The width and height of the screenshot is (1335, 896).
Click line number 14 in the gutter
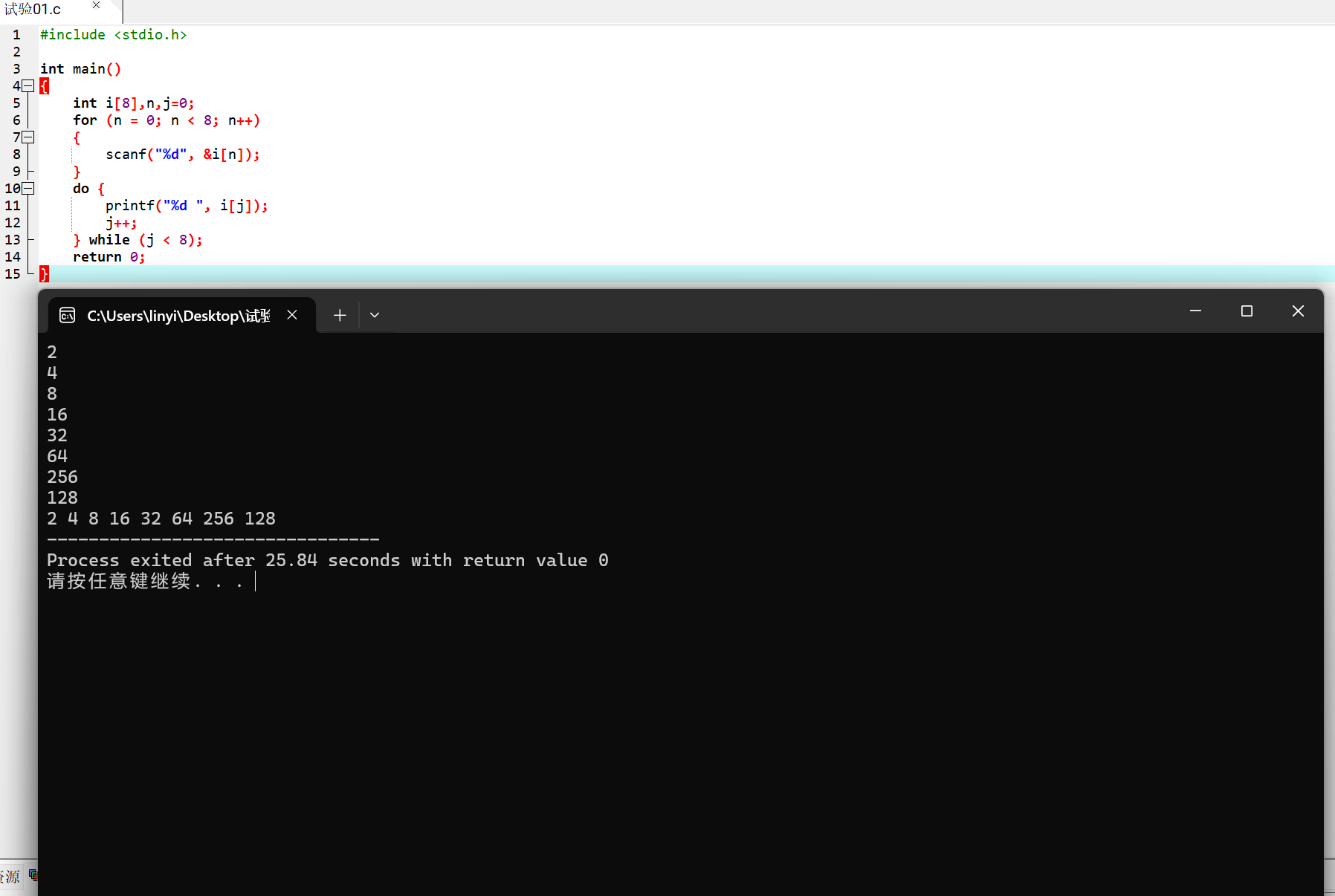tap(13, 256)
